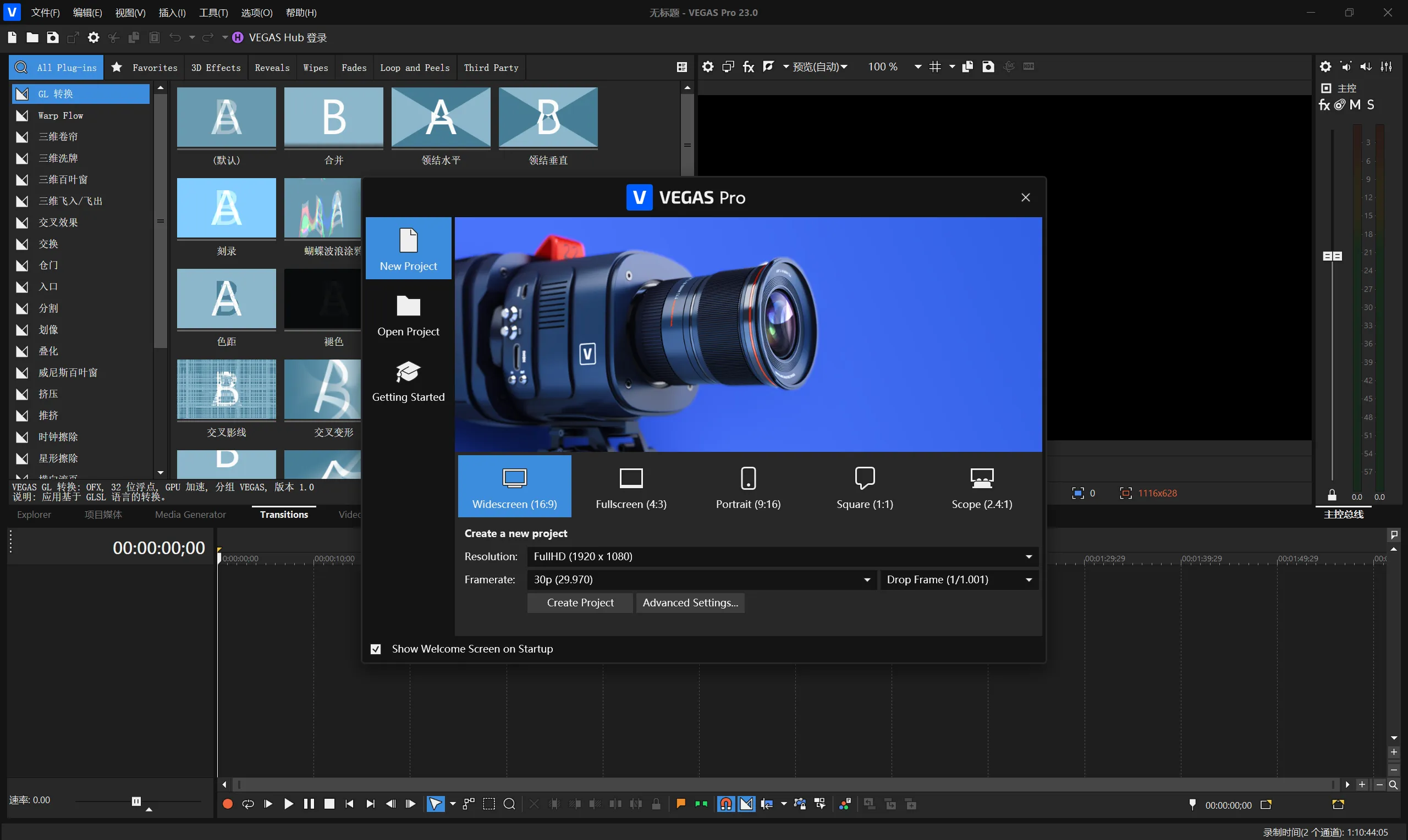Click the Create Project button
1408x840 pixels.
click(580, 603)
